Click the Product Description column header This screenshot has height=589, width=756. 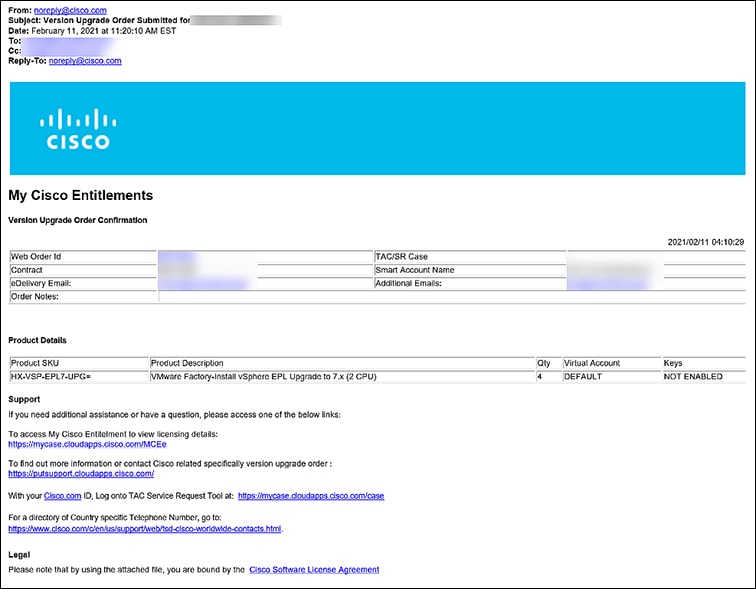[342, 363]
